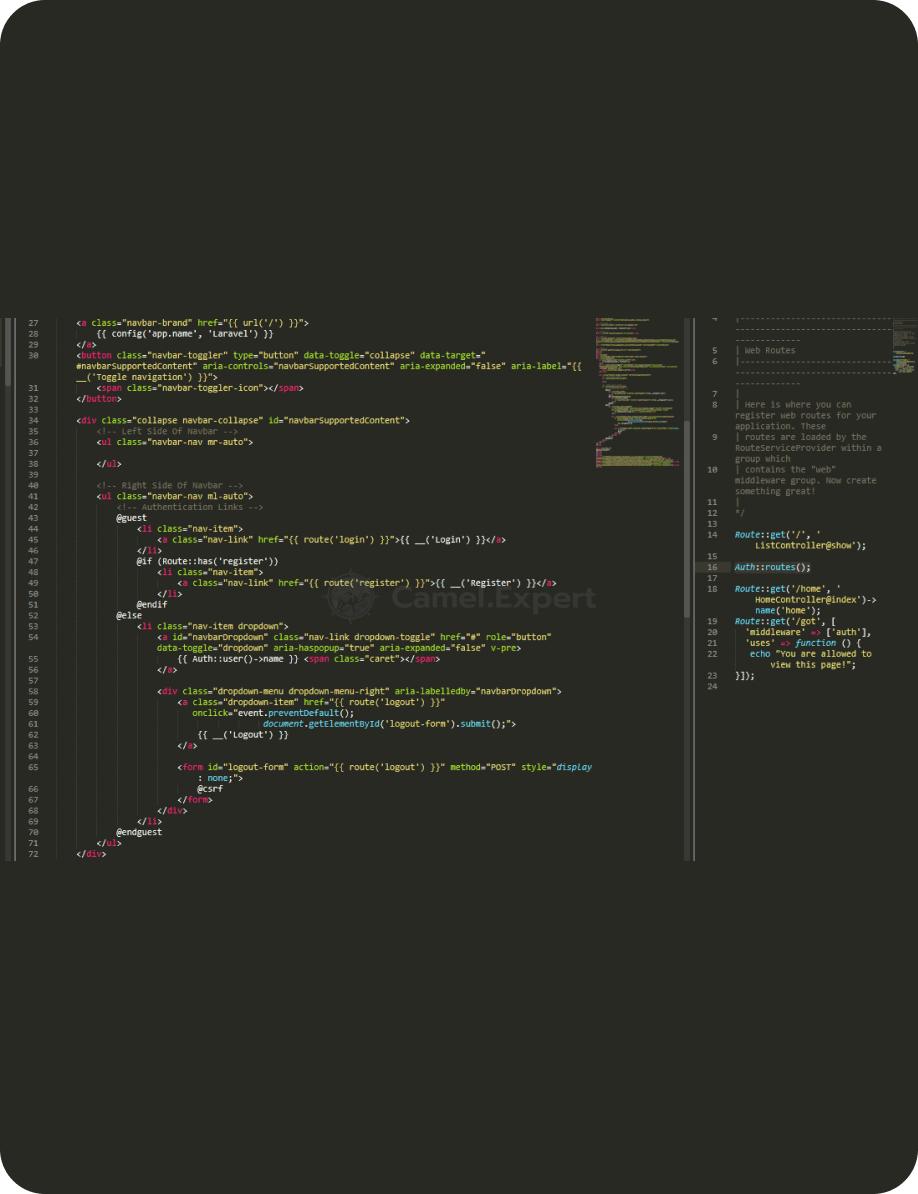Click the 'Right Side Of Navbar' comment

click(170, 485)
